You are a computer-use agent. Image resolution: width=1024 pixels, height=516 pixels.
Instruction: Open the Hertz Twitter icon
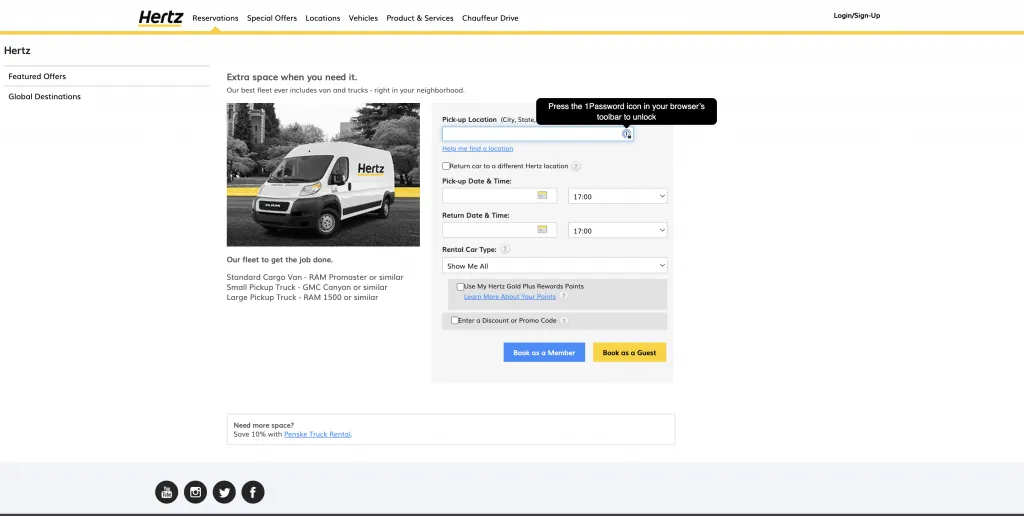pyautogui.click(x=224, y=492)
